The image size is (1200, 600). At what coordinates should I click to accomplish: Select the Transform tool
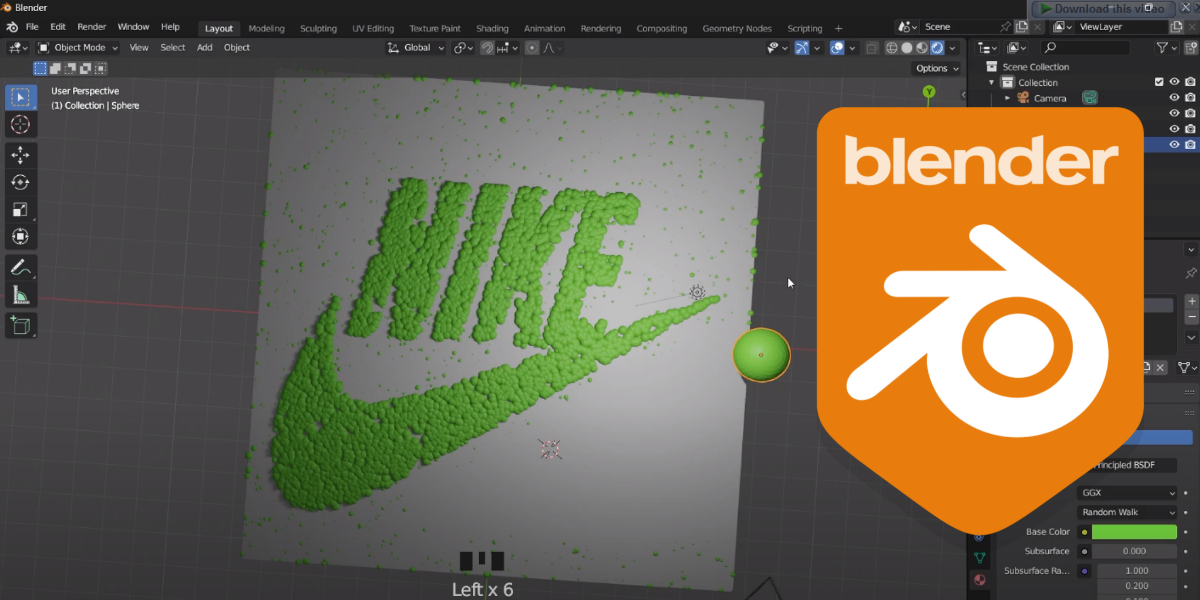[x=20, y=237]
